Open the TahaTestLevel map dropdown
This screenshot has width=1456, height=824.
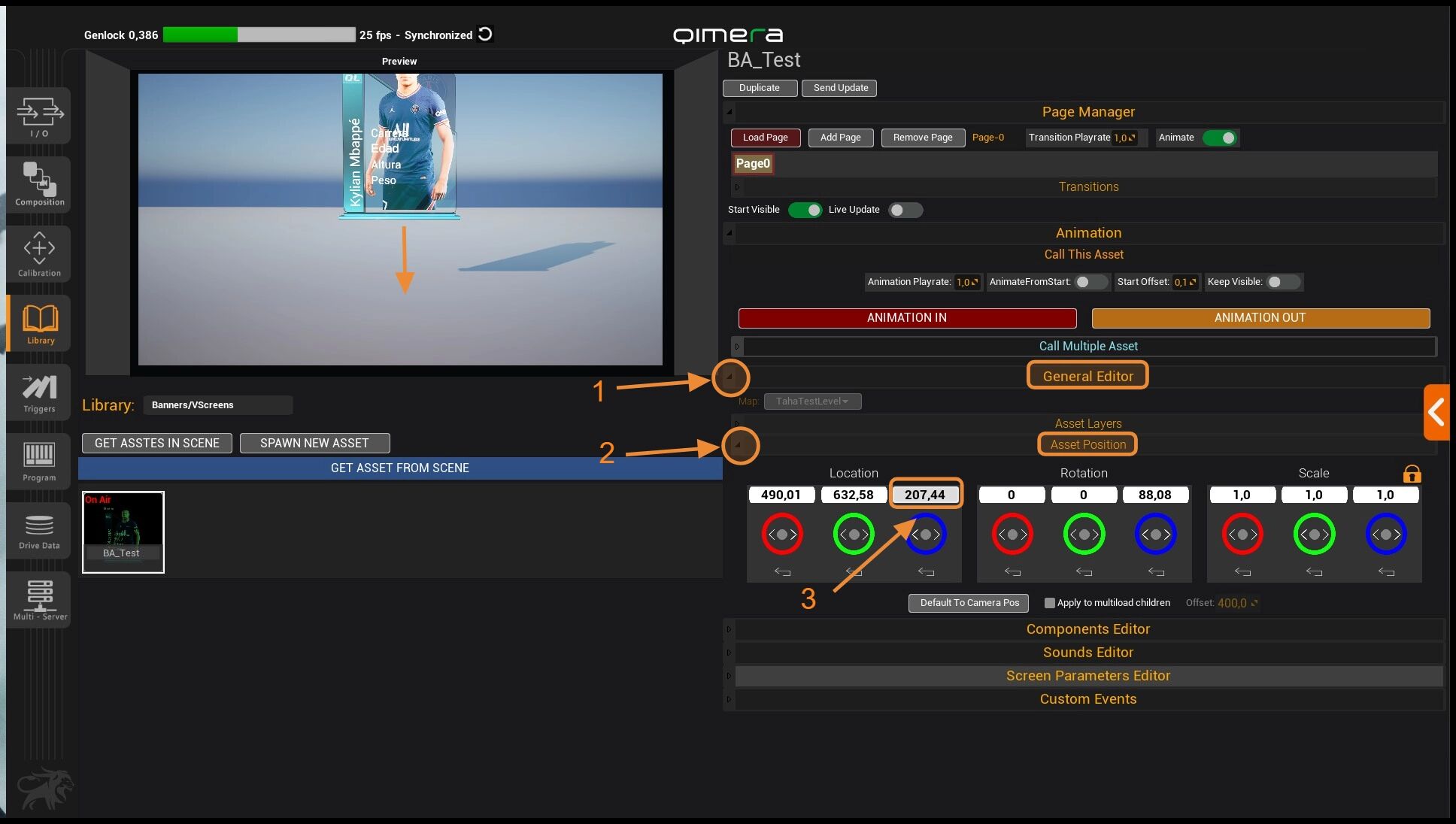(x=812, y=401)
